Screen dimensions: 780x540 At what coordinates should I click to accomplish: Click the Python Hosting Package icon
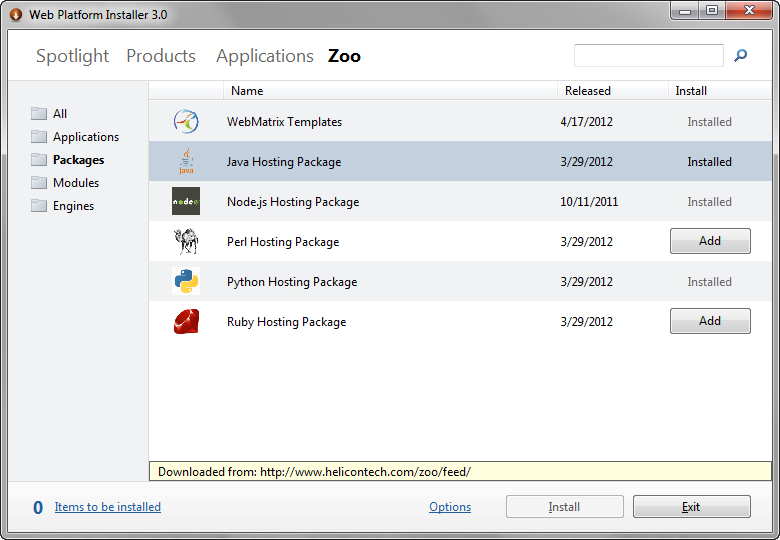pos(186,281)
